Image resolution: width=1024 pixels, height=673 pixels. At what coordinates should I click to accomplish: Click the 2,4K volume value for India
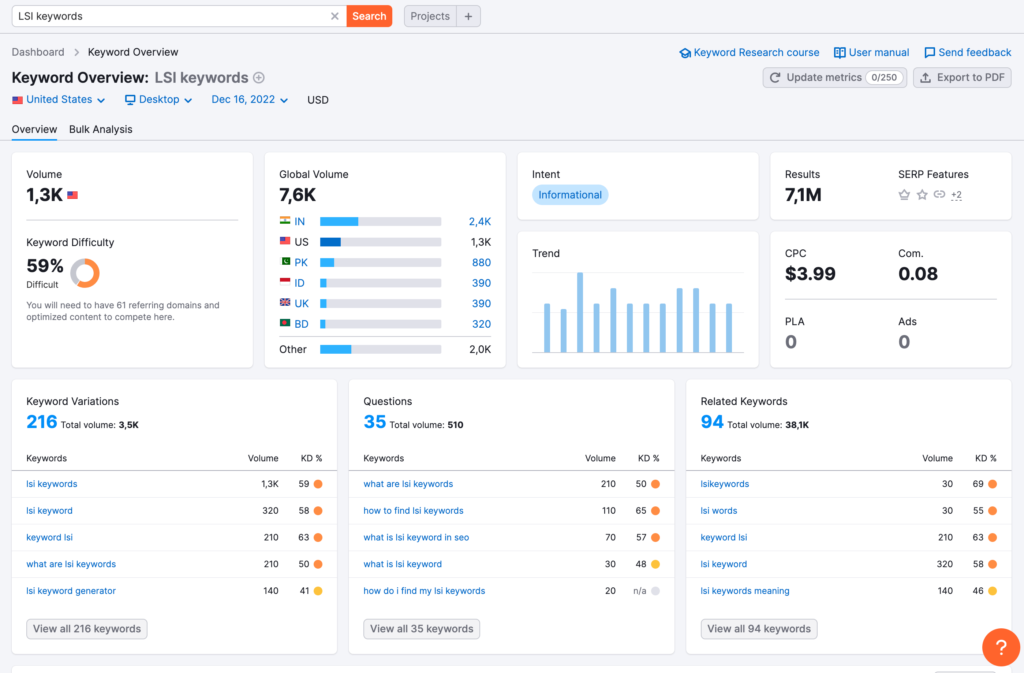click(480, 222)
